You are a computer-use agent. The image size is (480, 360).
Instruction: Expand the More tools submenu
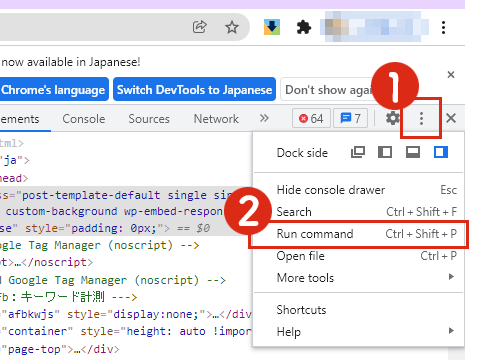359,278
